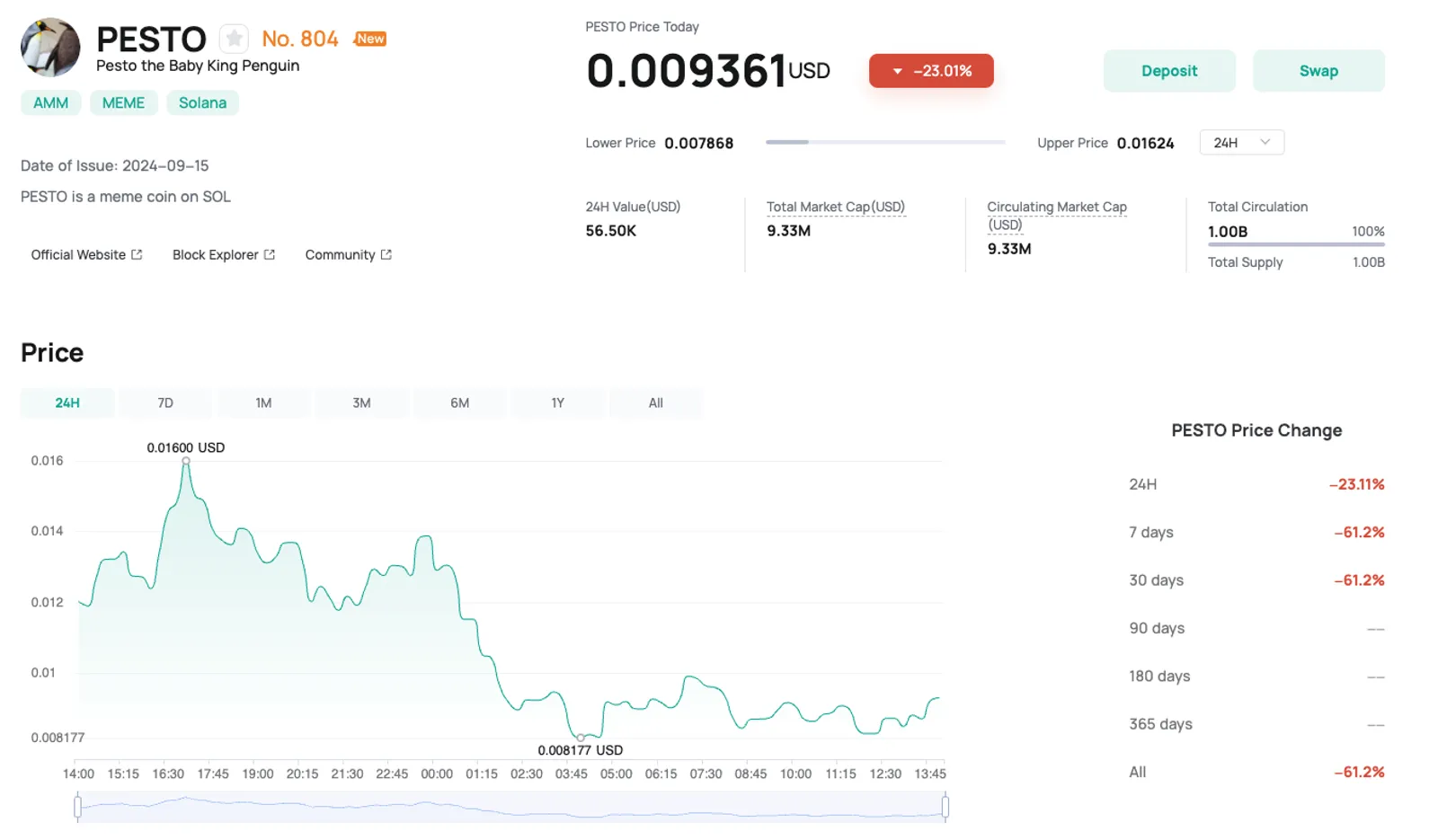The image size is (1438, 840).
Task: Click the Swap button
Action: coord(1318,71)
